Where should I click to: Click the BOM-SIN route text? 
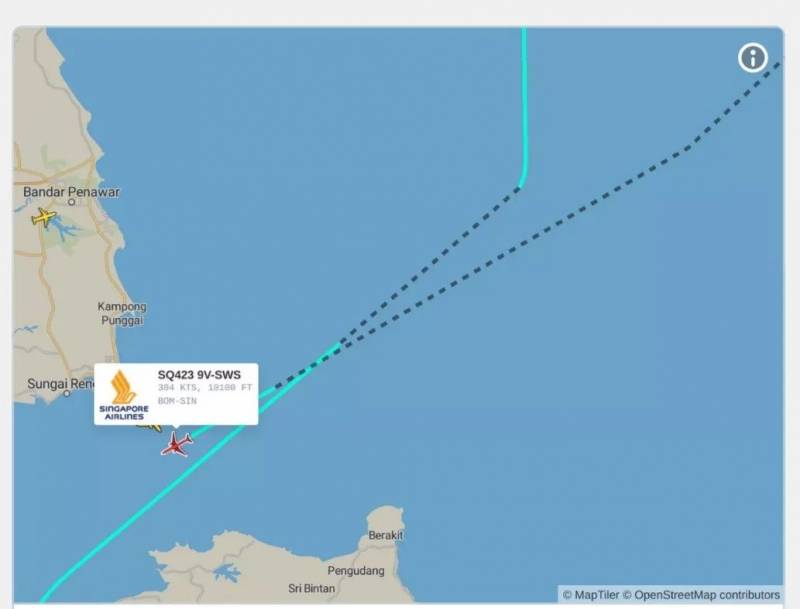177,401
